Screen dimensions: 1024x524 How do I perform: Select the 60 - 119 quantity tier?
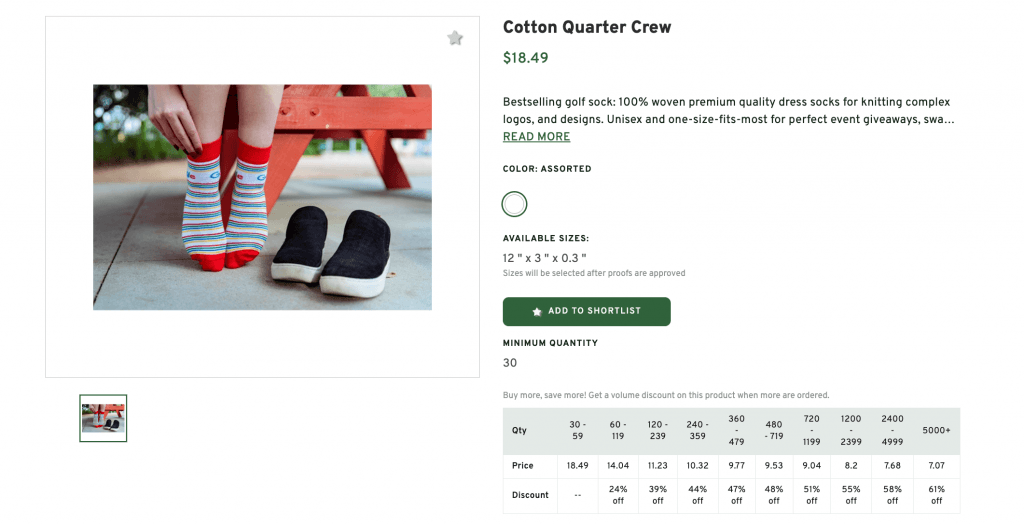point(618,431)
